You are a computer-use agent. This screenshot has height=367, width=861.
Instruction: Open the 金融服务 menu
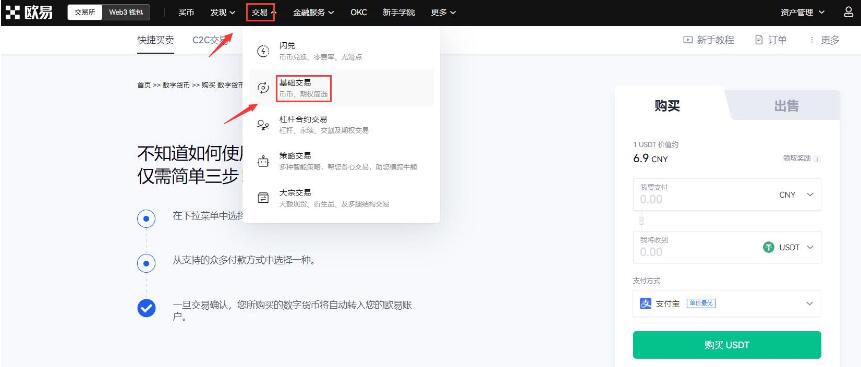click(x=313, y=12)
